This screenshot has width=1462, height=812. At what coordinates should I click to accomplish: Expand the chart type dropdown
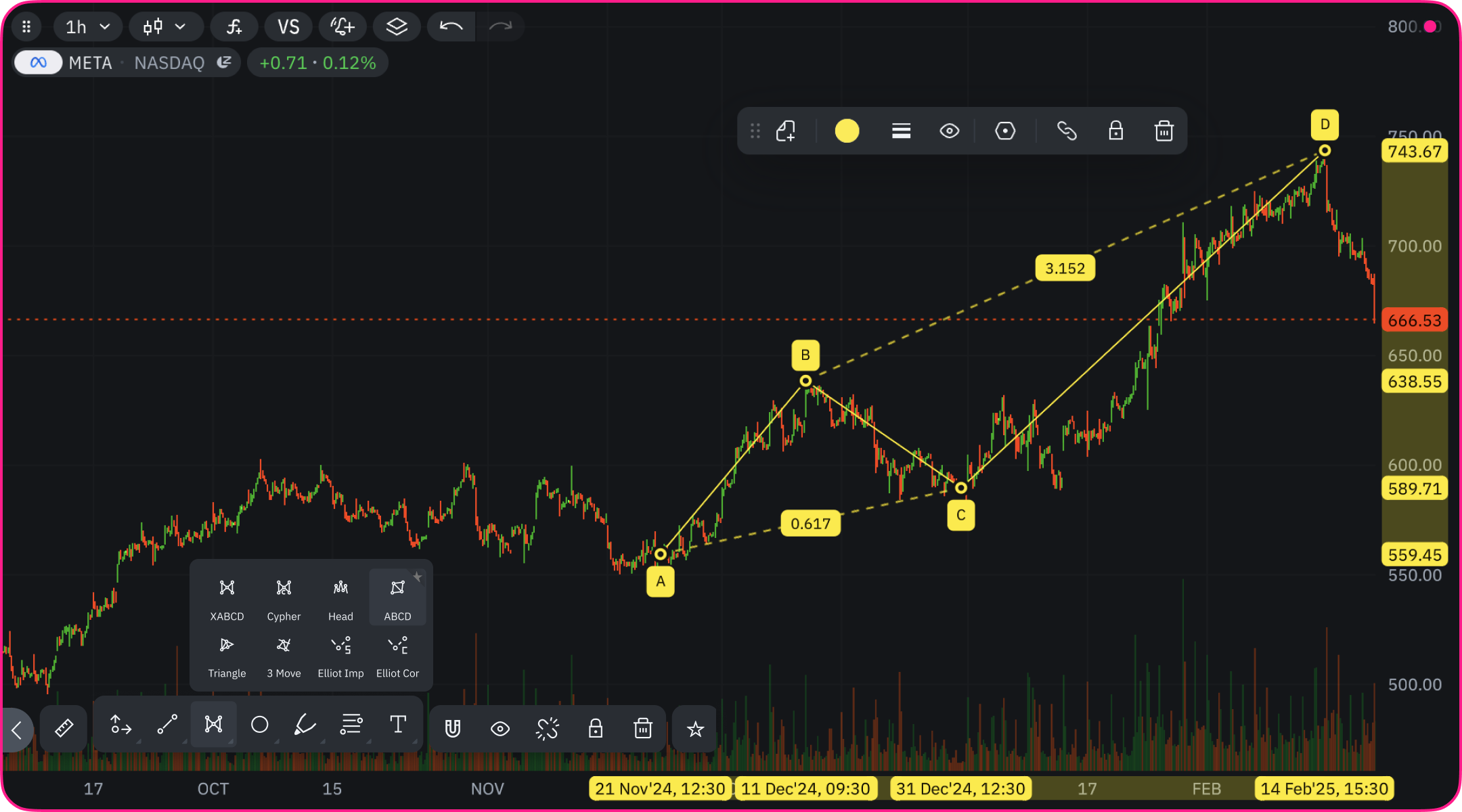(165, 27)
